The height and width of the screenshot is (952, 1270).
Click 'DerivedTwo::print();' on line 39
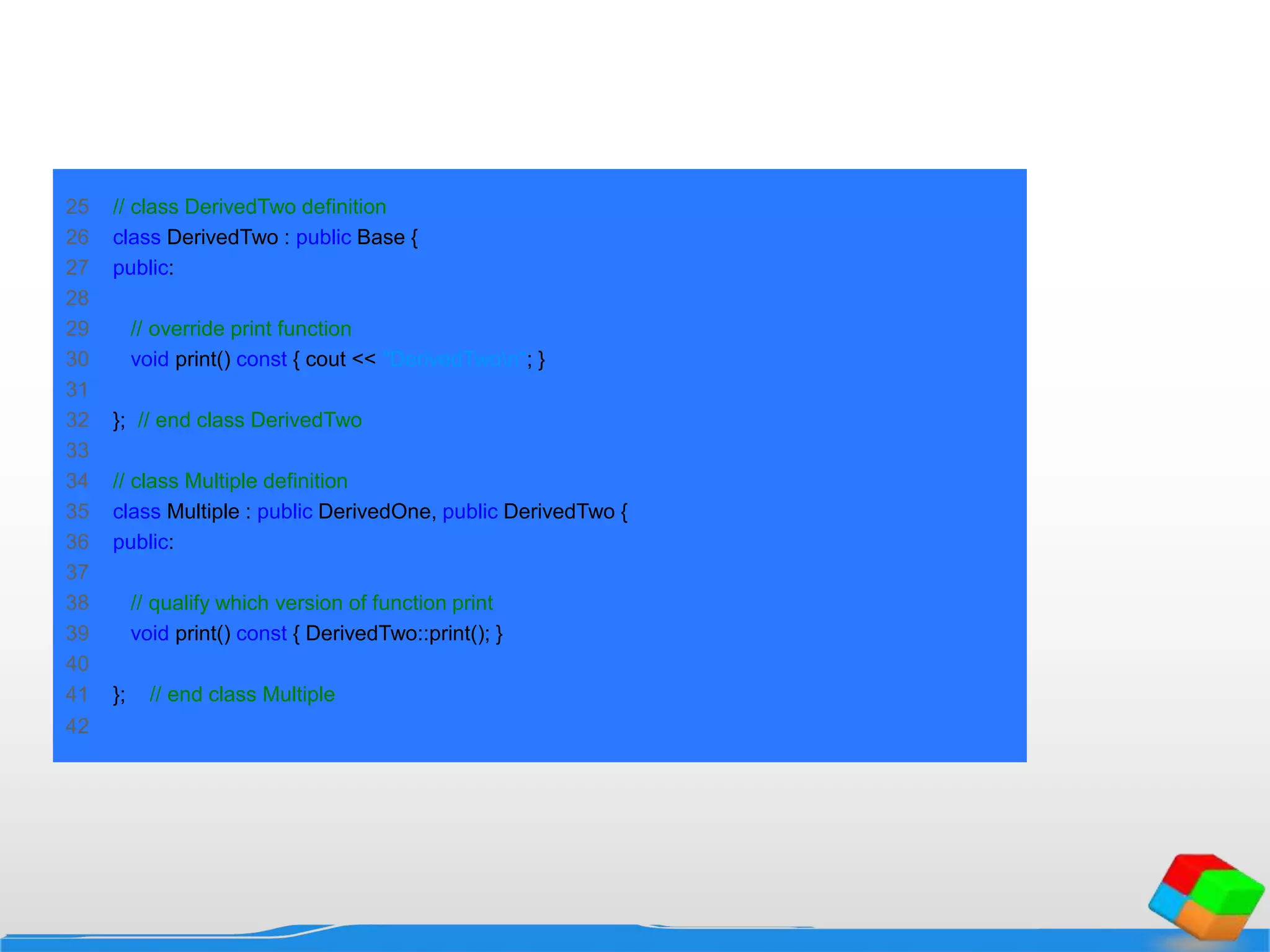397,633
